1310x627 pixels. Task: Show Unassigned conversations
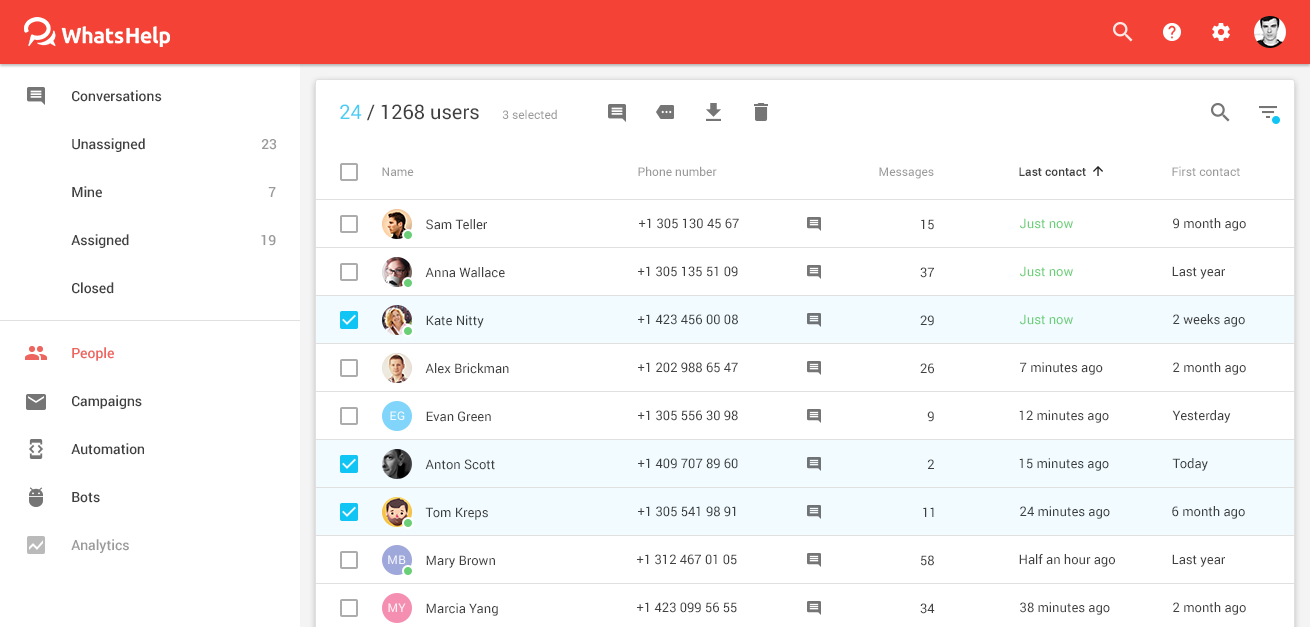pos(108,144)
